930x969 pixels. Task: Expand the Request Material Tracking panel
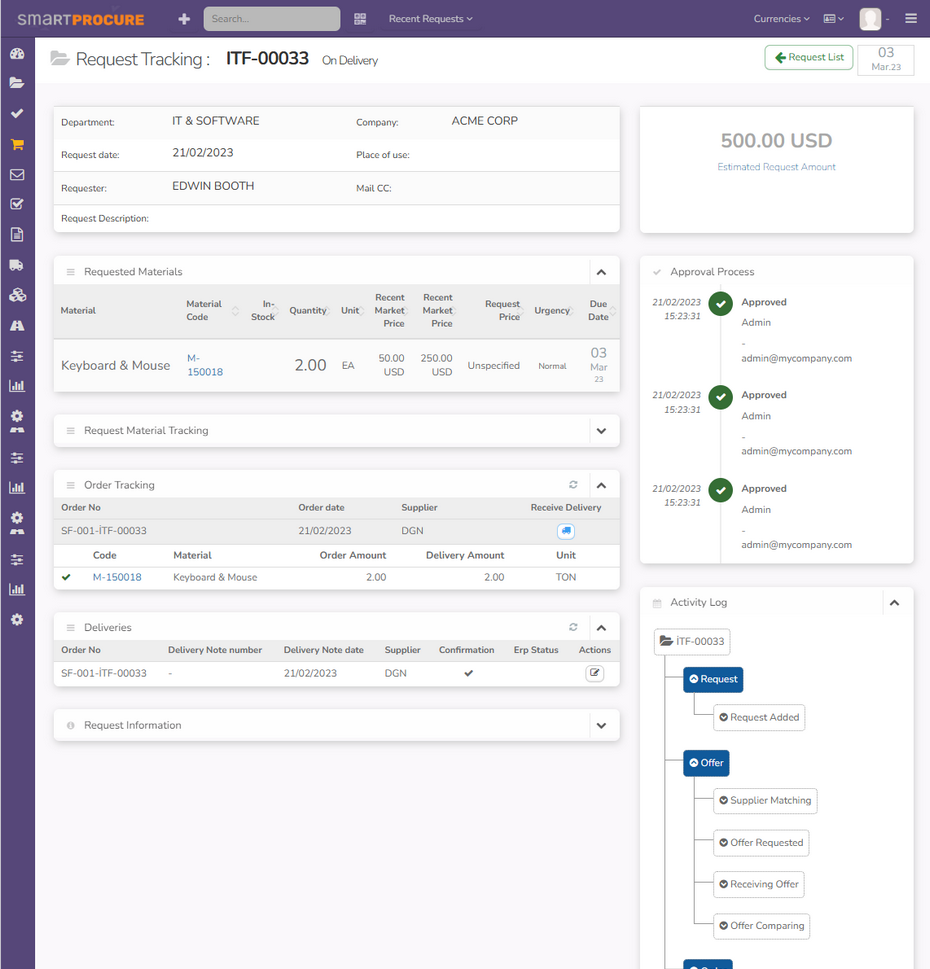[x=601, y=431]
